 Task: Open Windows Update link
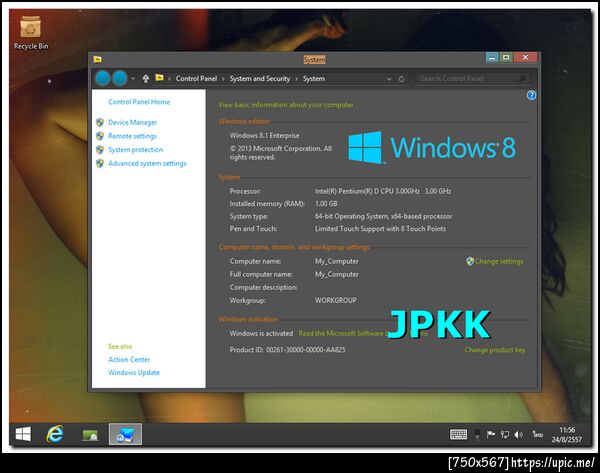(134, 373)
